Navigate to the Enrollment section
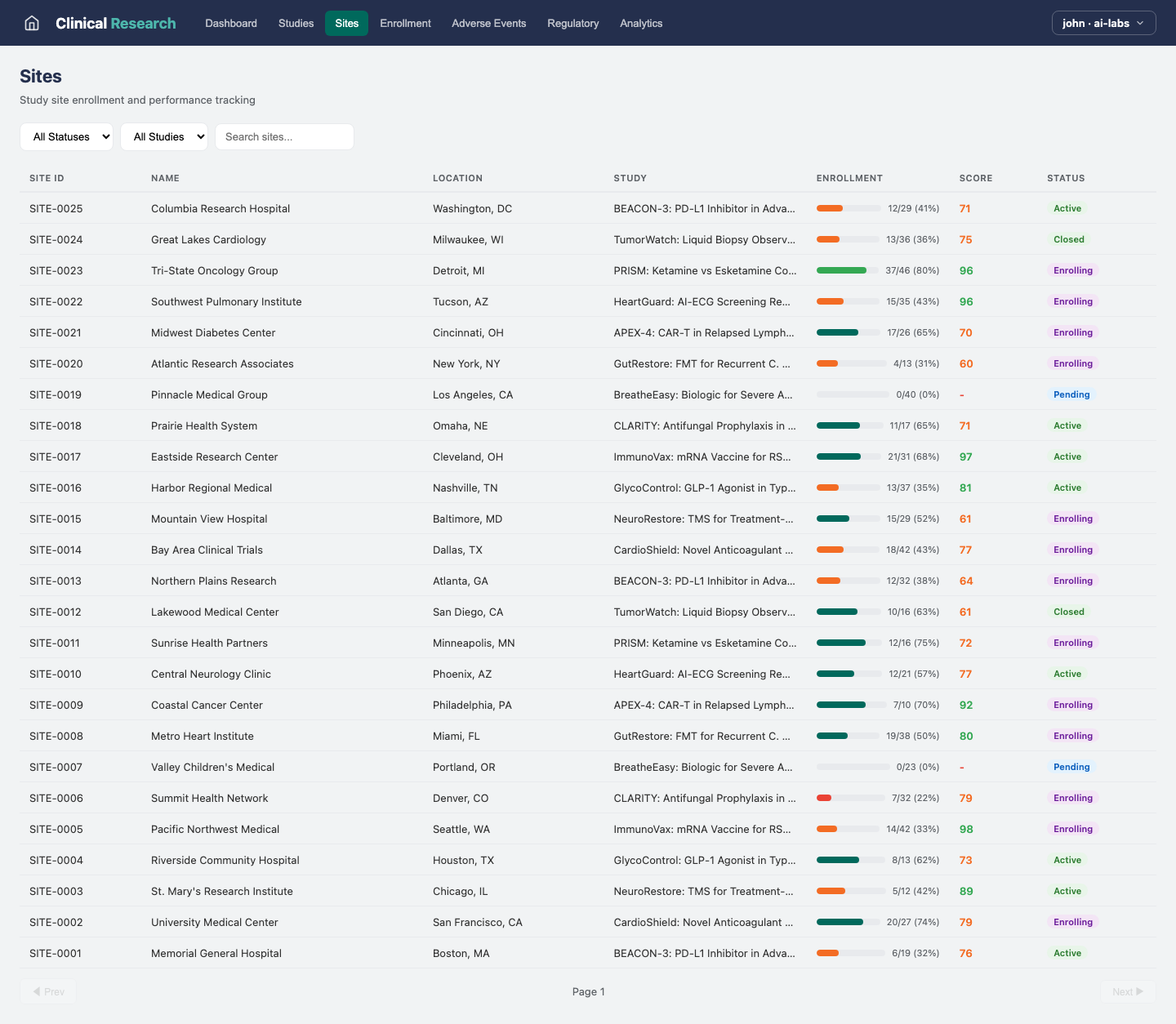This screenshot has width=1176, height=1024. 405,23
